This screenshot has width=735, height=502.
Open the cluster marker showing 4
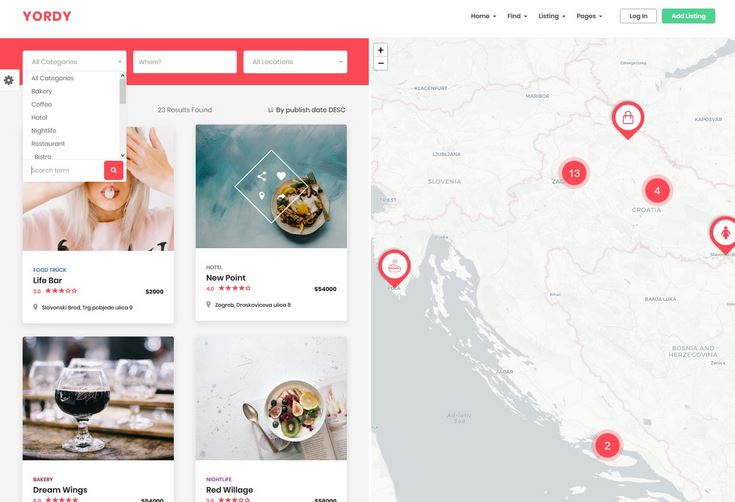click(x=657, y=191)
